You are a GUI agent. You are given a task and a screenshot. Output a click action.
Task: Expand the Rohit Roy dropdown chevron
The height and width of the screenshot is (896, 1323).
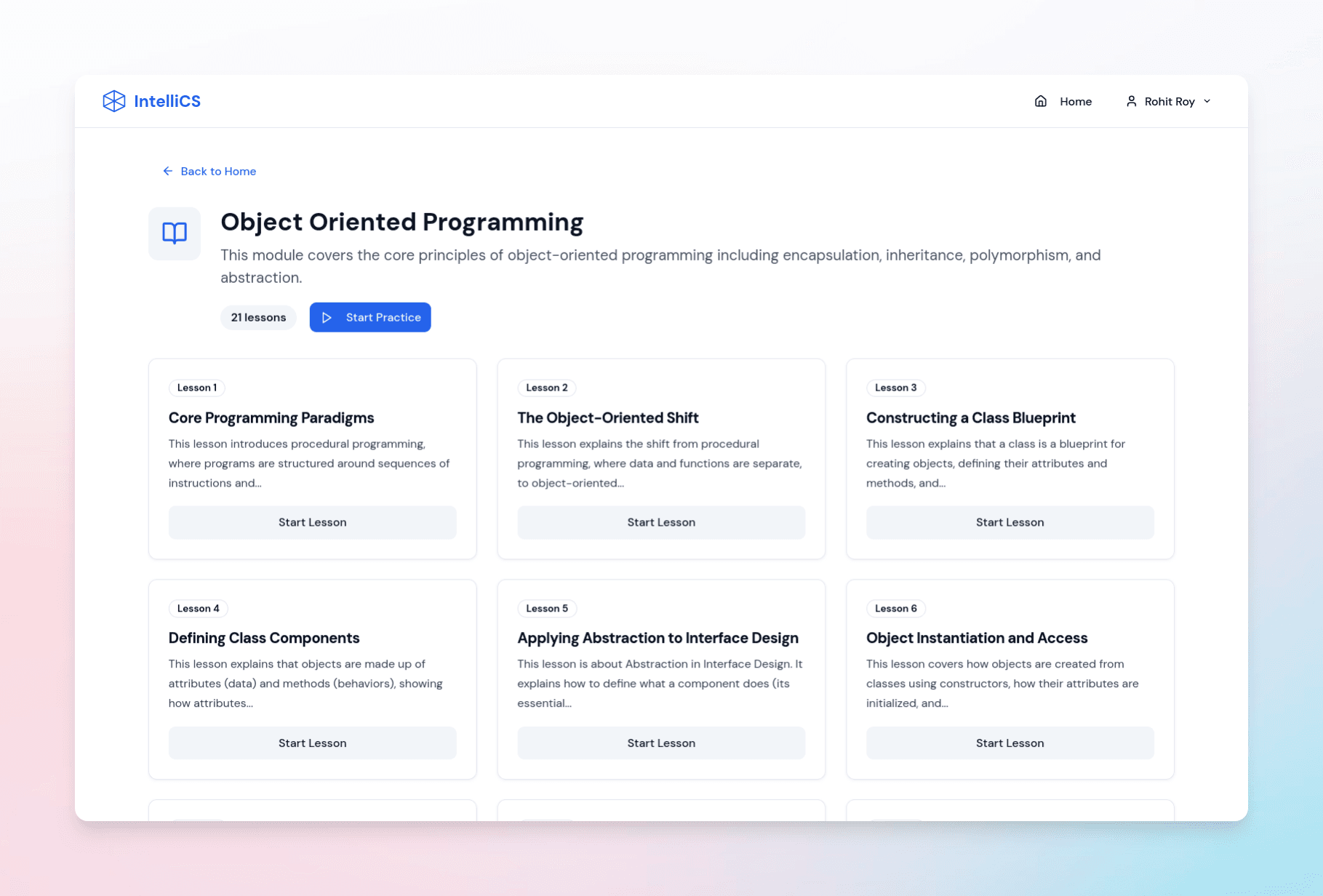pos(1207,101)
